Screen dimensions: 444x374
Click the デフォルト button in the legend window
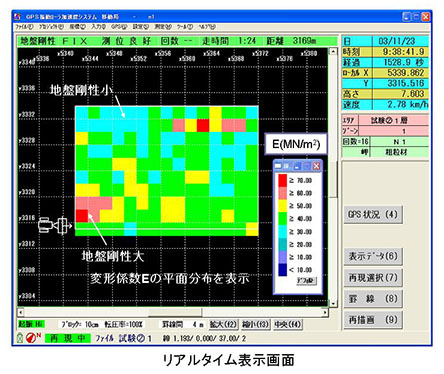pyautogui.click(x=306, y=281)
